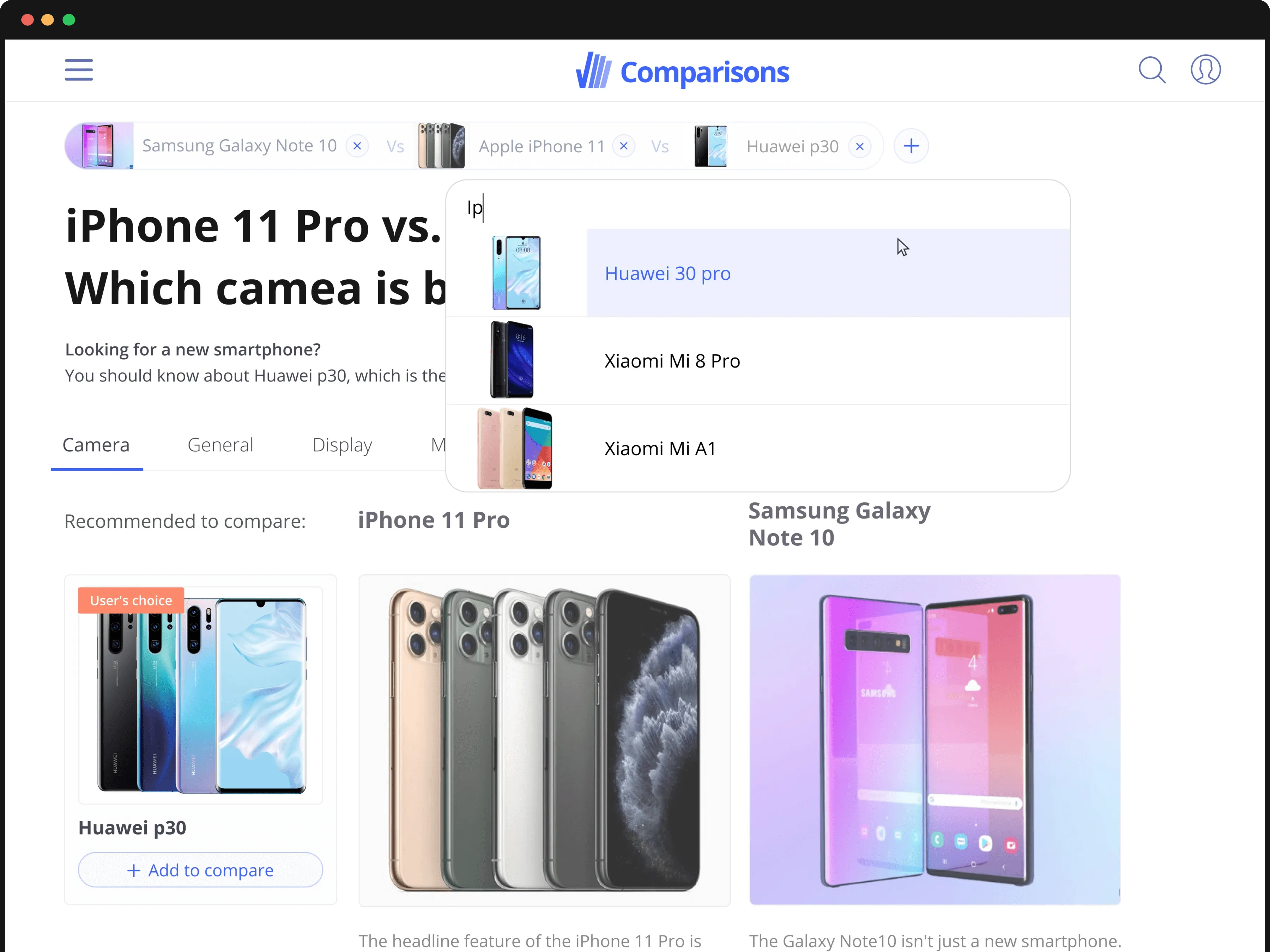Open the Huawei p30 recommended phone image
Screen dimensions: 1270x952
[x=200, y=695]
